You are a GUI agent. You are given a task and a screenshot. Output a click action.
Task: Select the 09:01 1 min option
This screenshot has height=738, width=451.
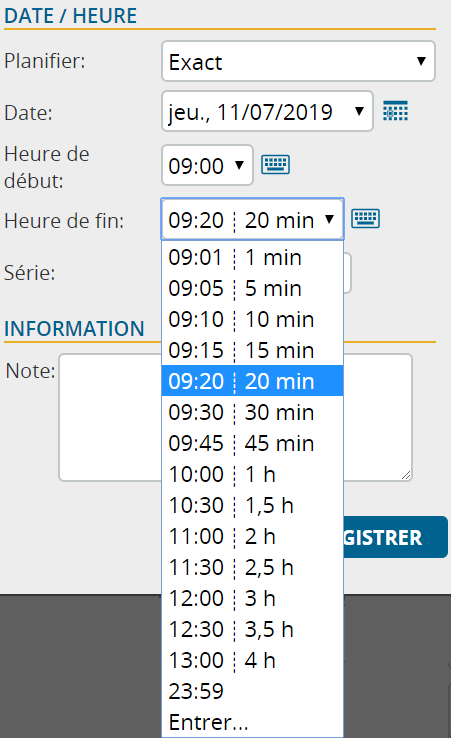(x=252, y=257)
